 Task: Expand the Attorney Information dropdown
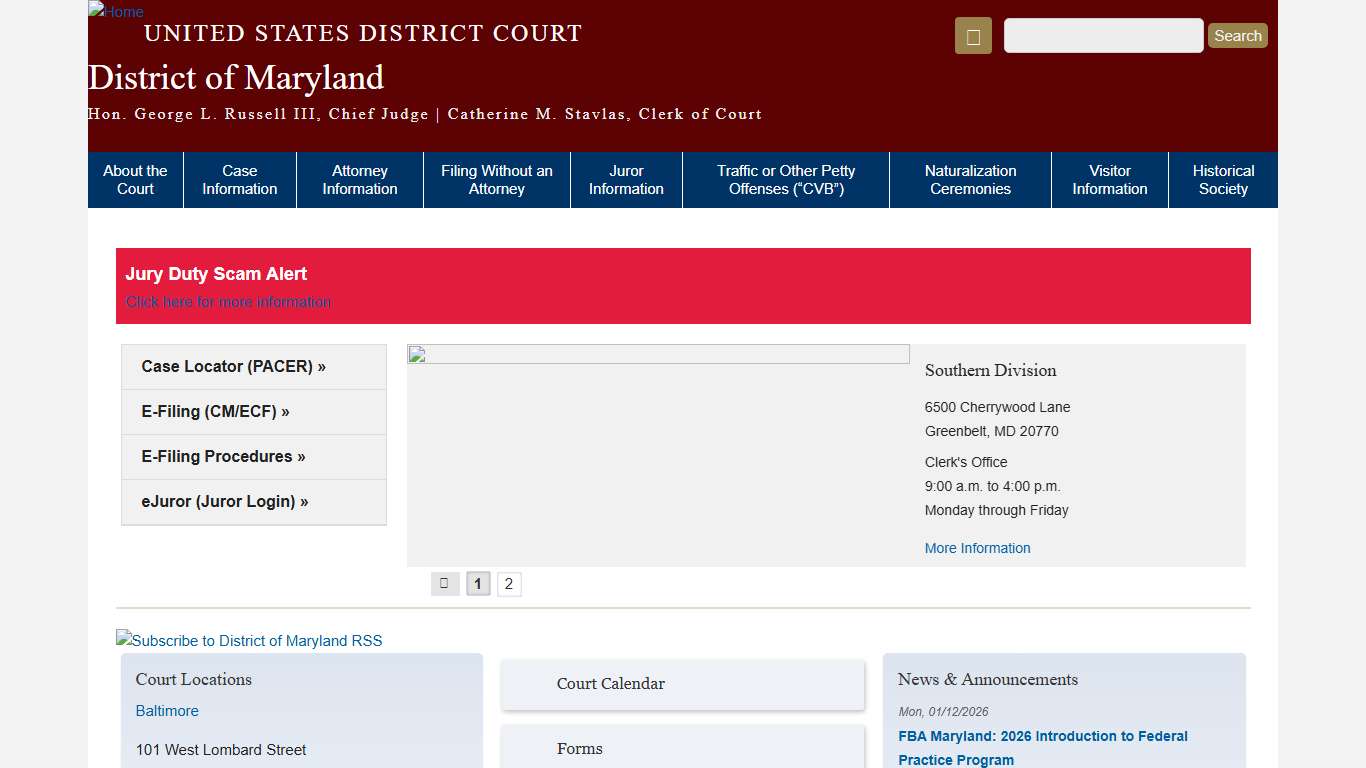pos(359,180)
